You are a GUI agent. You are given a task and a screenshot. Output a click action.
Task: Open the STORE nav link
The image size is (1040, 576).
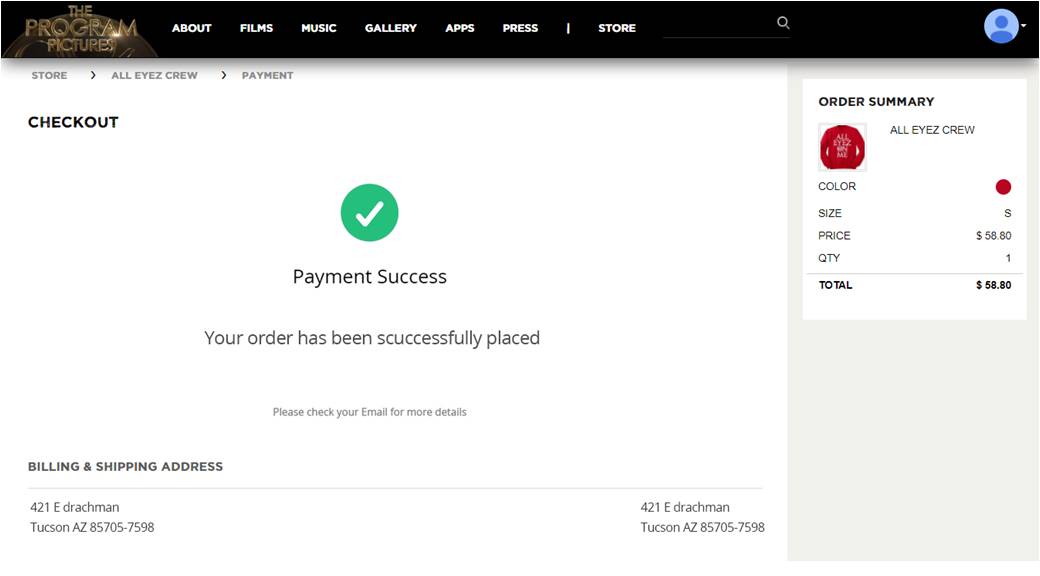617,28
